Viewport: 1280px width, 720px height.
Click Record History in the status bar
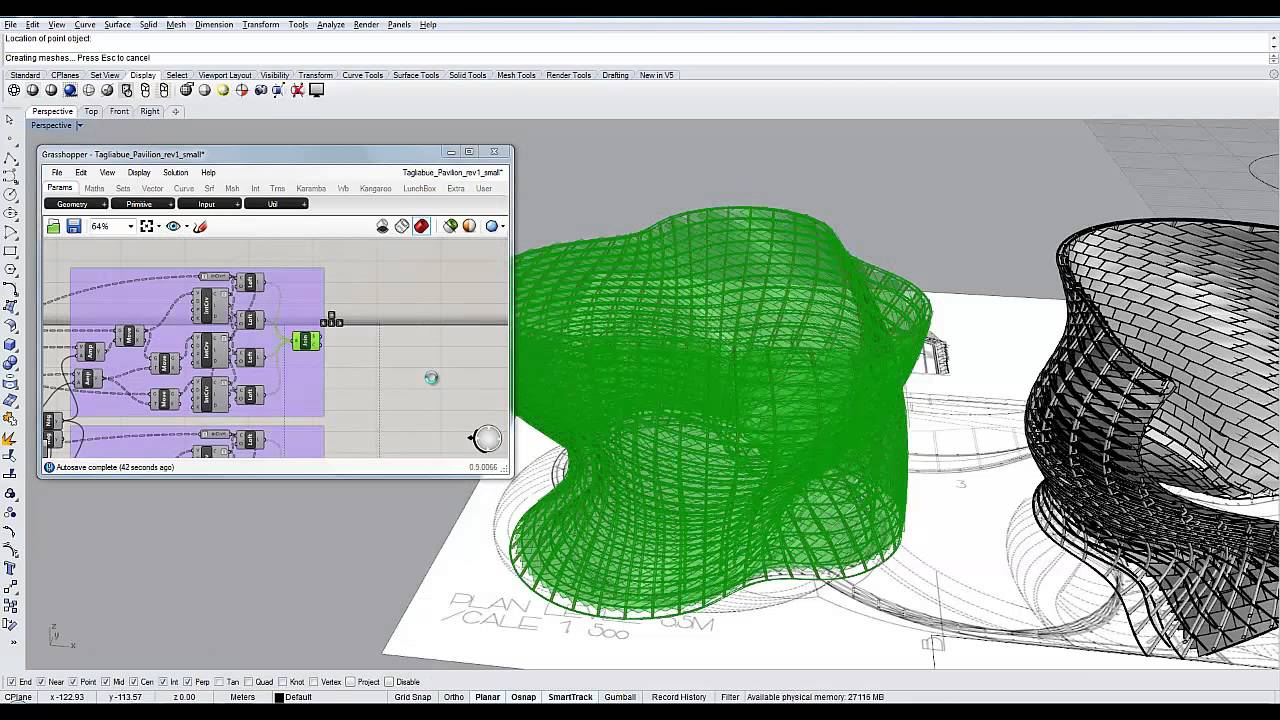(x=679, y=697)
